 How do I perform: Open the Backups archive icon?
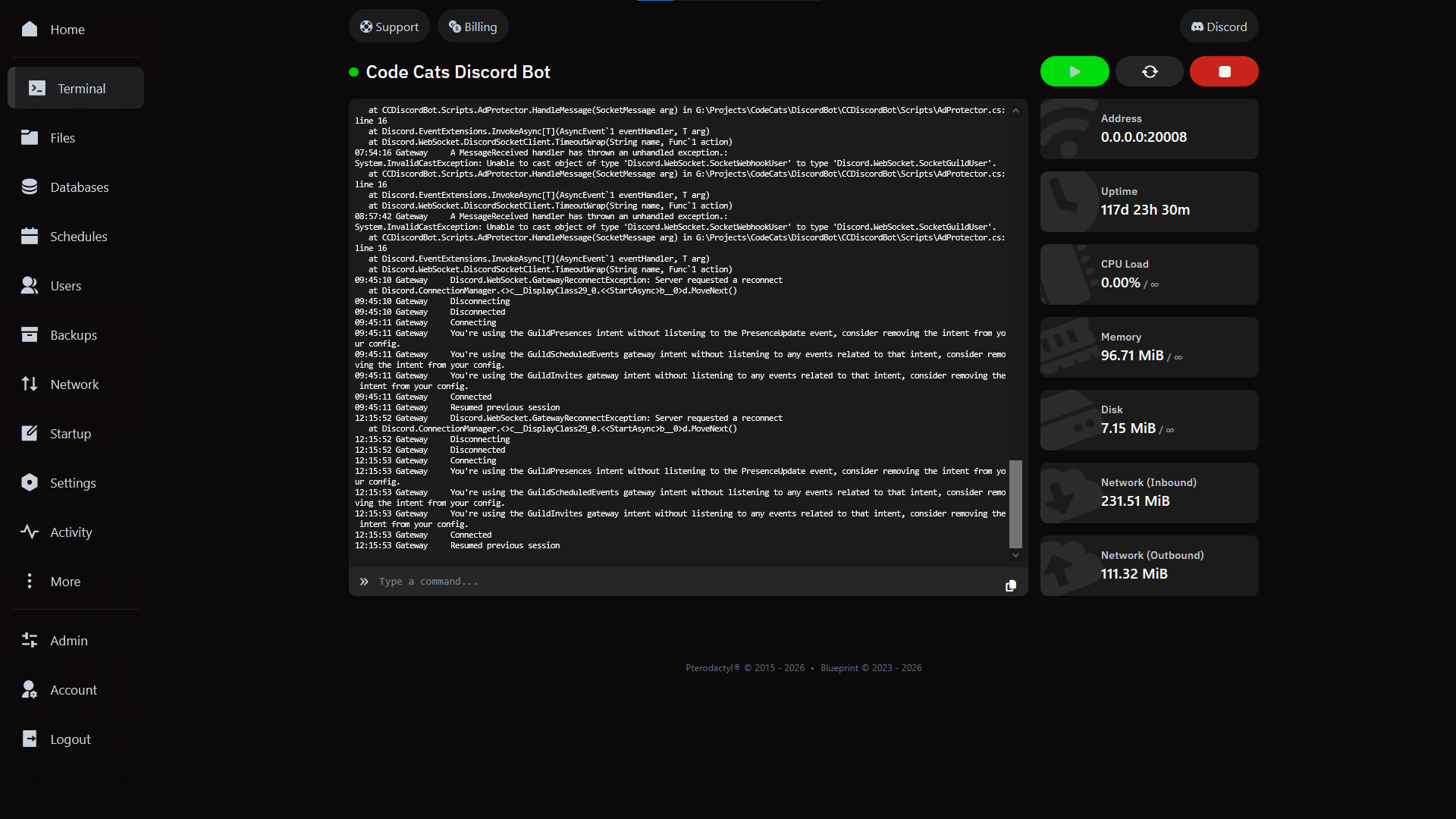(30, 334)
